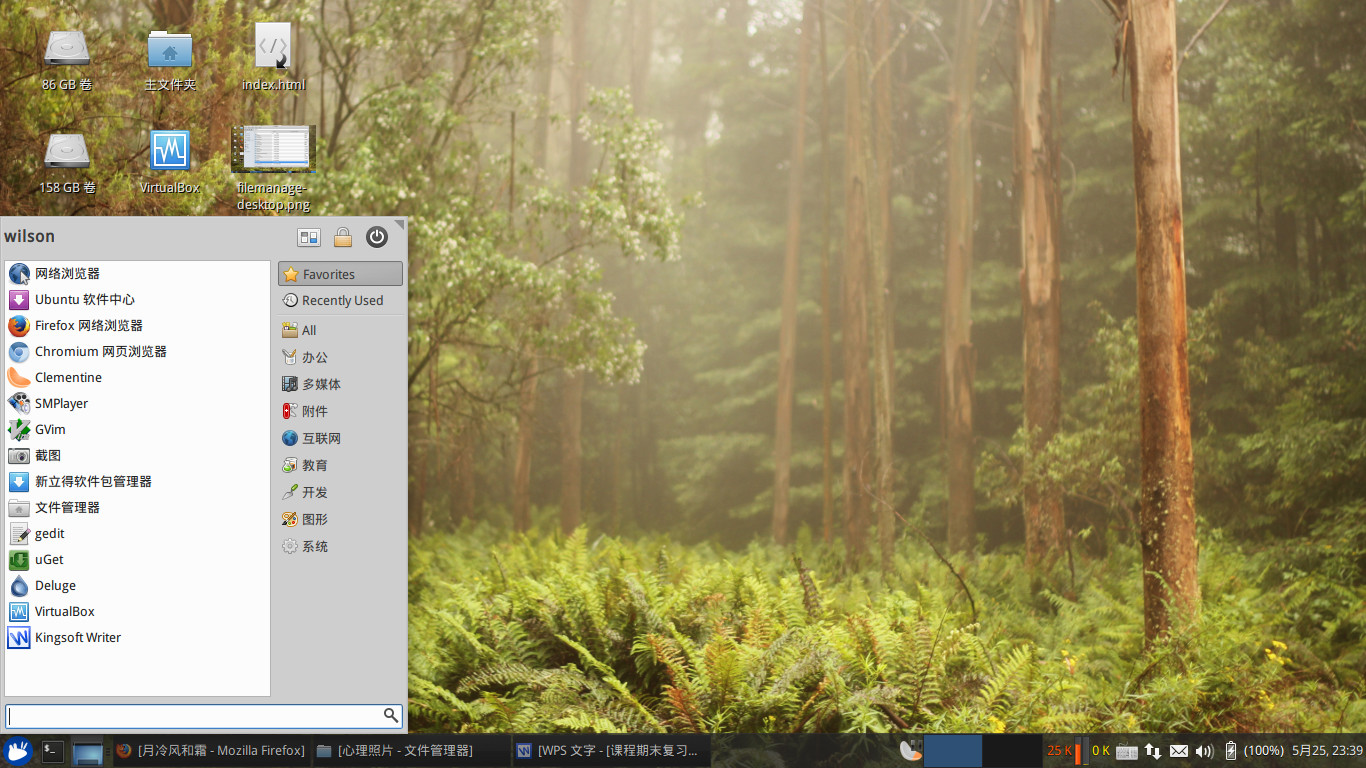Open the 办公 office category

340,357
